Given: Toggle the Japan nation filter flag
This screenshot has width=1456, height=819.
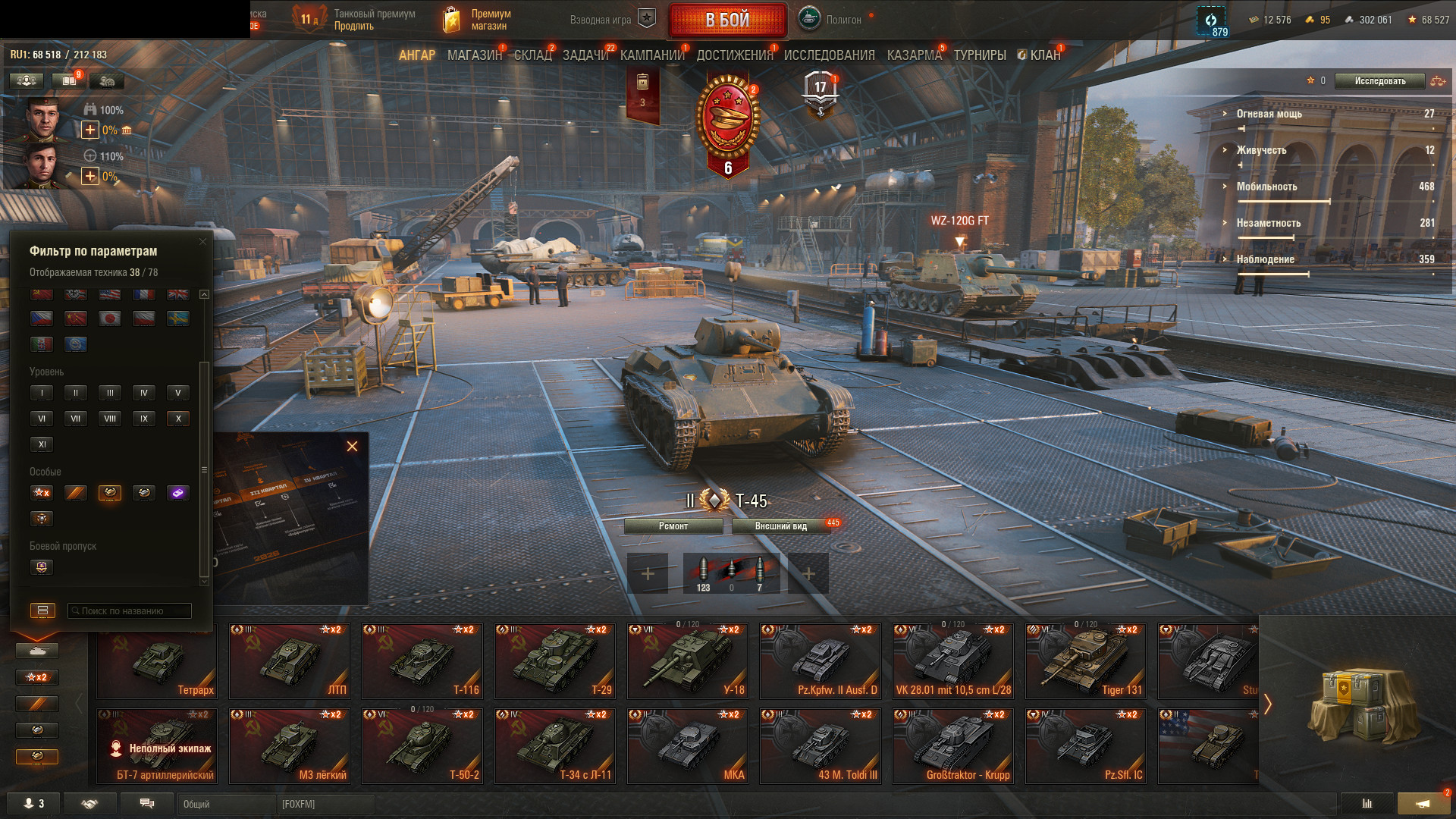Looking at the screenshot, I should click(x=110, y=318).
